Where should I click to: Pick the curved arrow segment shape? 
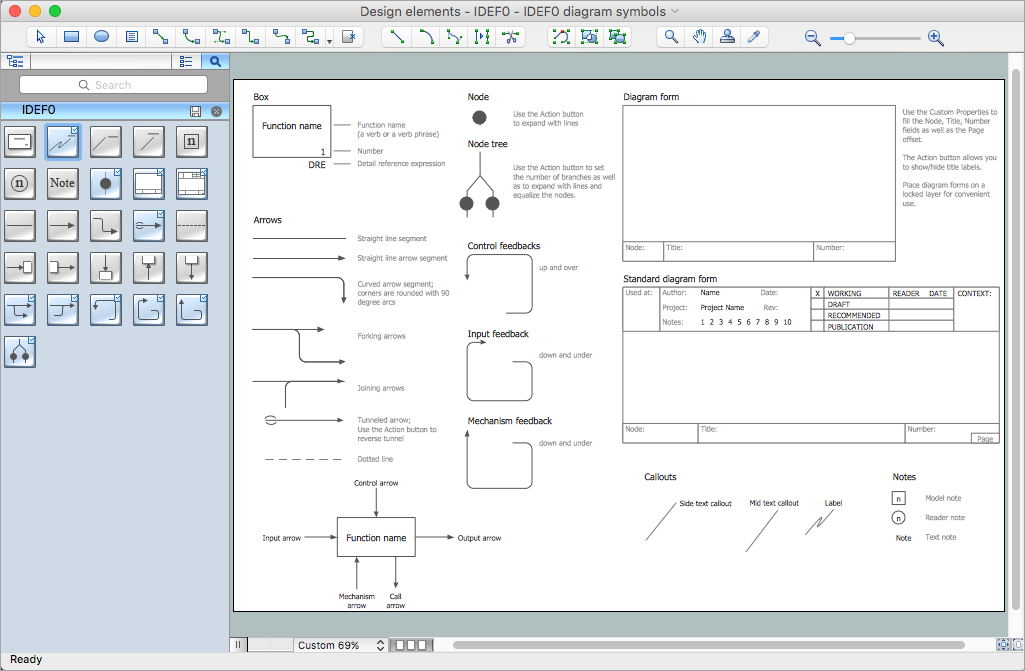(x=106, y=226)
